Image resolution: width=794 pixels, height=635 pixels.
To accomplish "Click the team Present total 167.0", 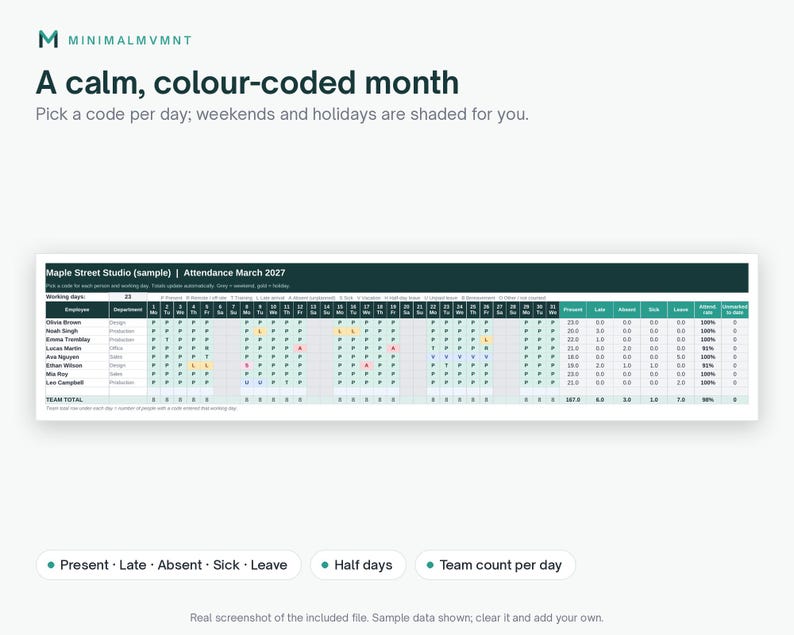I will 573,400.
